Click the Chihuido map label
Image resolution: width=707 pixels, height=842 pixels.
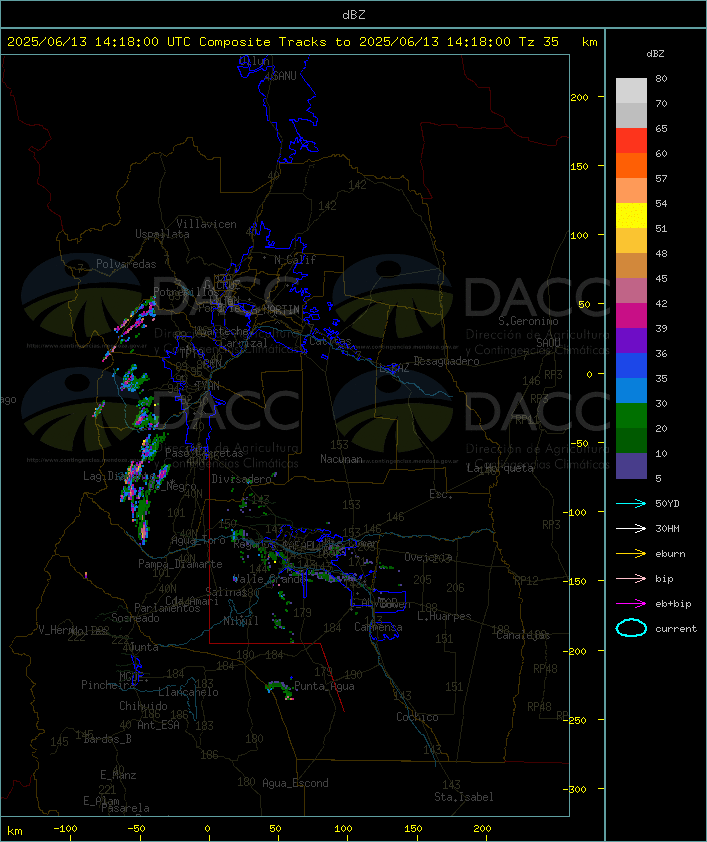[143, 706]
